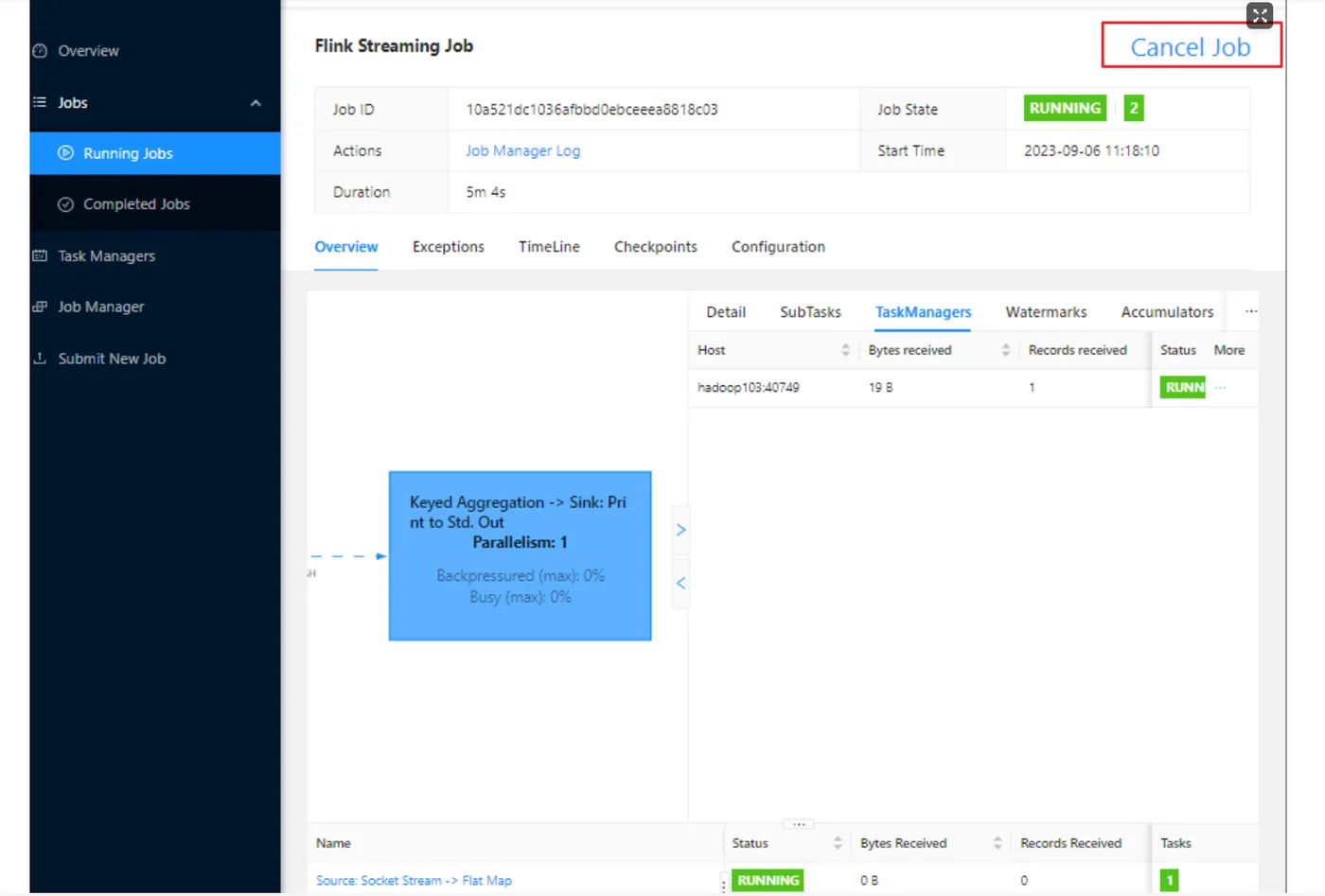
Task: Click the green task count 2 badge
Action: click(x=1133, y=108)
